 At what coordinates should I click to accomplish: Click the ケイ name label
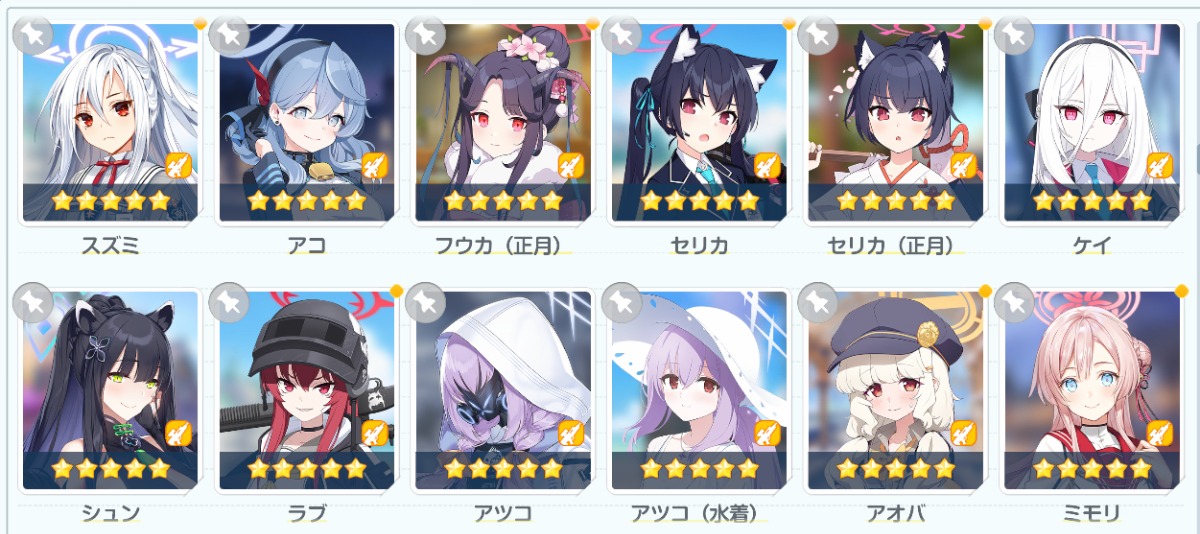(x=1090, y=245)
